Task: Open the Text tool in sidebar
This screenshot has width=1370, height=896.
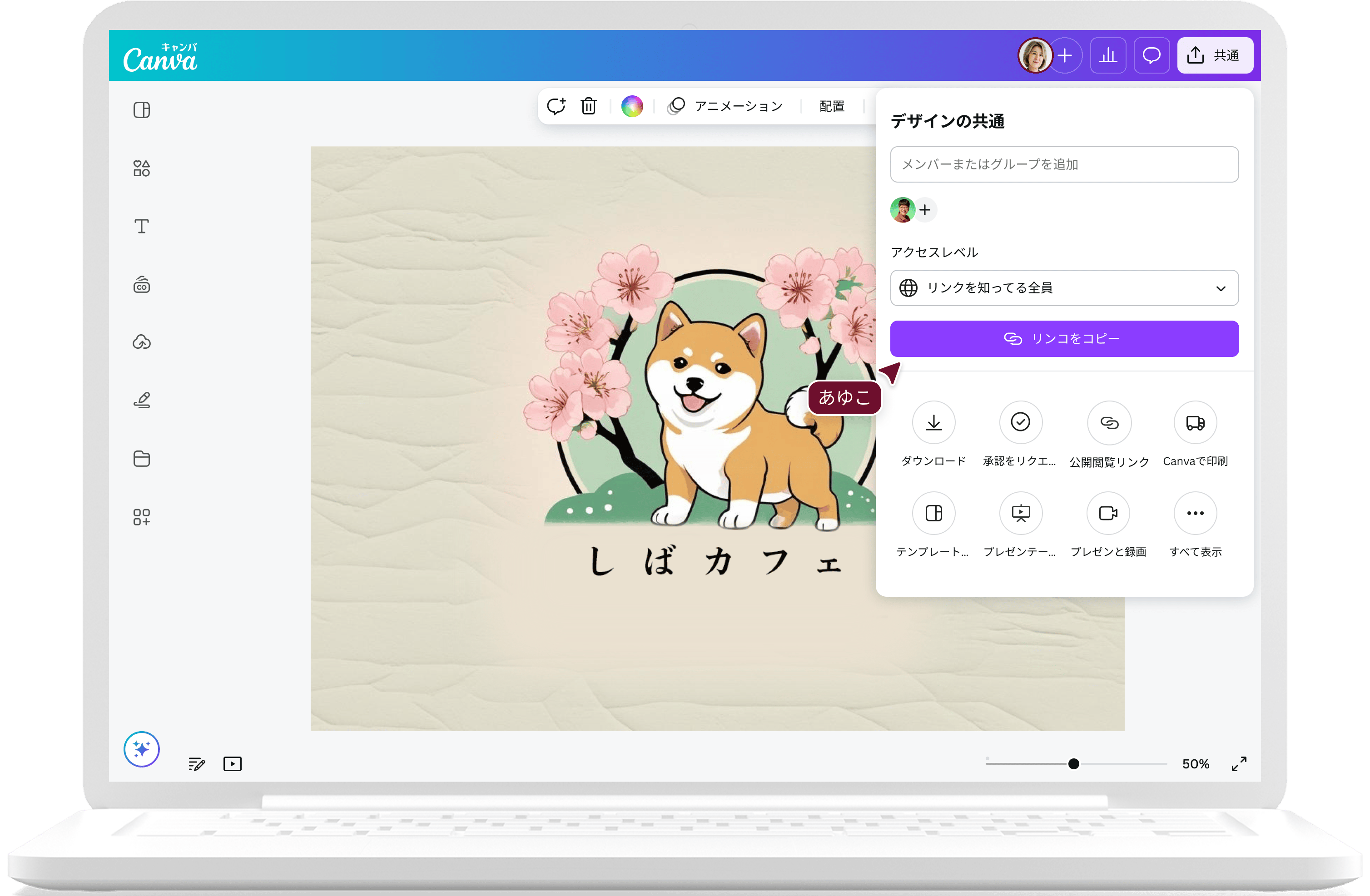Action: click(x=142, y=226)
